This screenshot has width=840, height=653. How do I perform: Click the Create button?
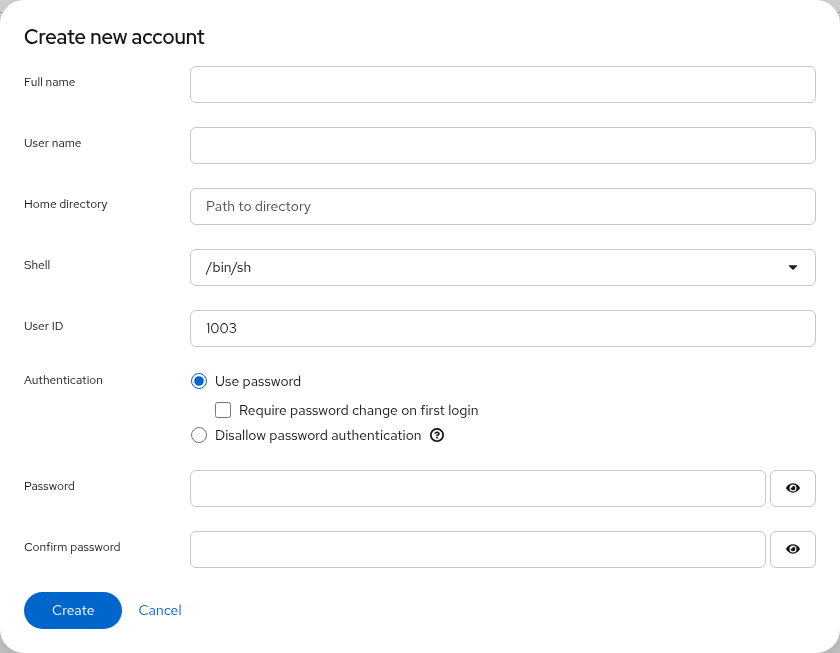point(73,610)
